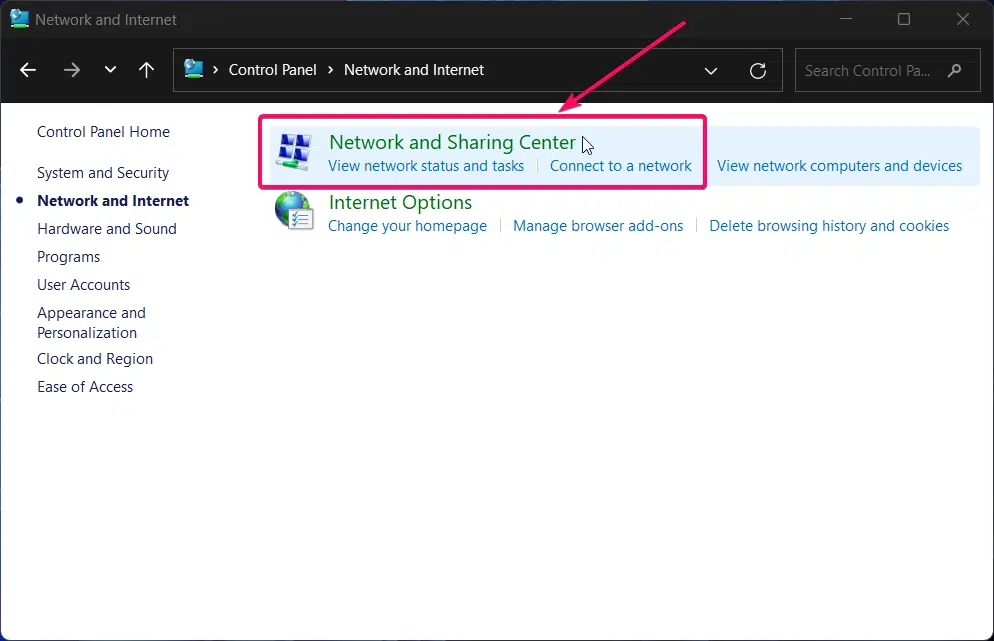Open the recent locations dropdown chevron
Viewport: 994px width, 641px height.
click(110, 70)
